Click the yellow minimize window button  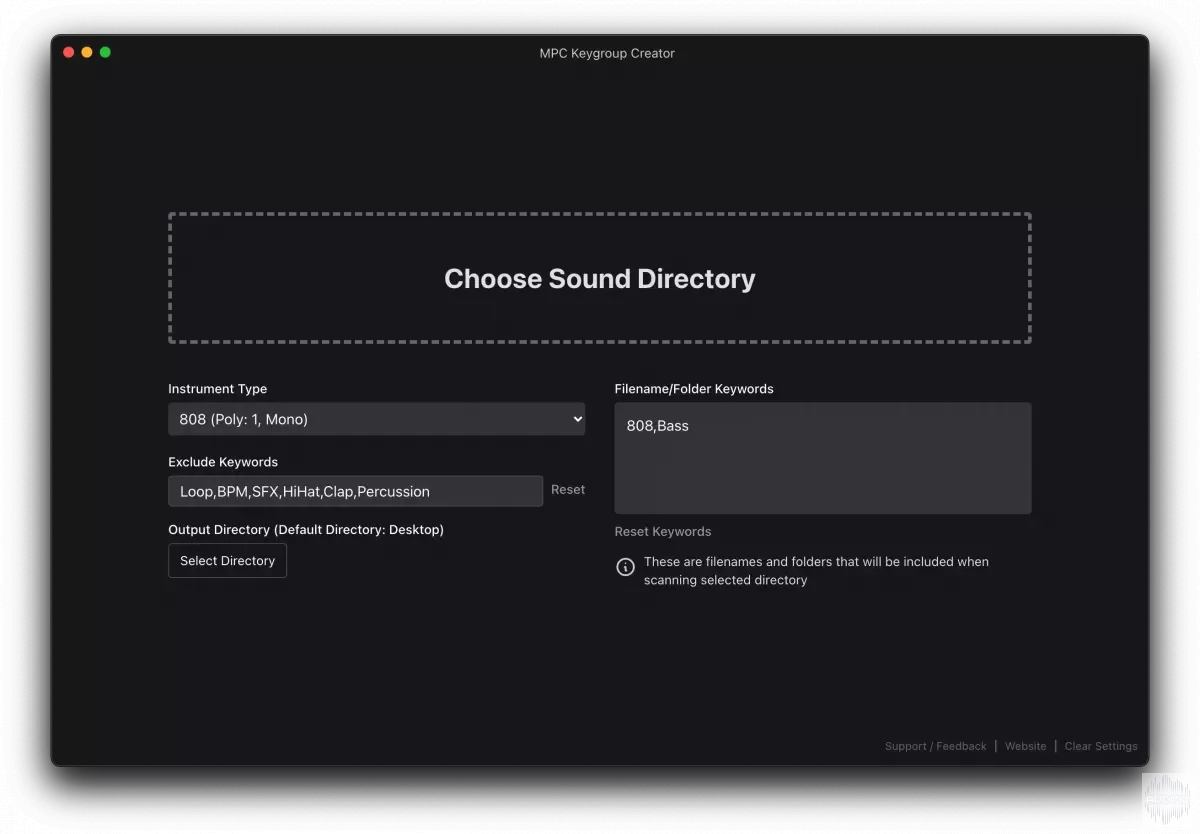pyautogui.click(x=87, y=52)
